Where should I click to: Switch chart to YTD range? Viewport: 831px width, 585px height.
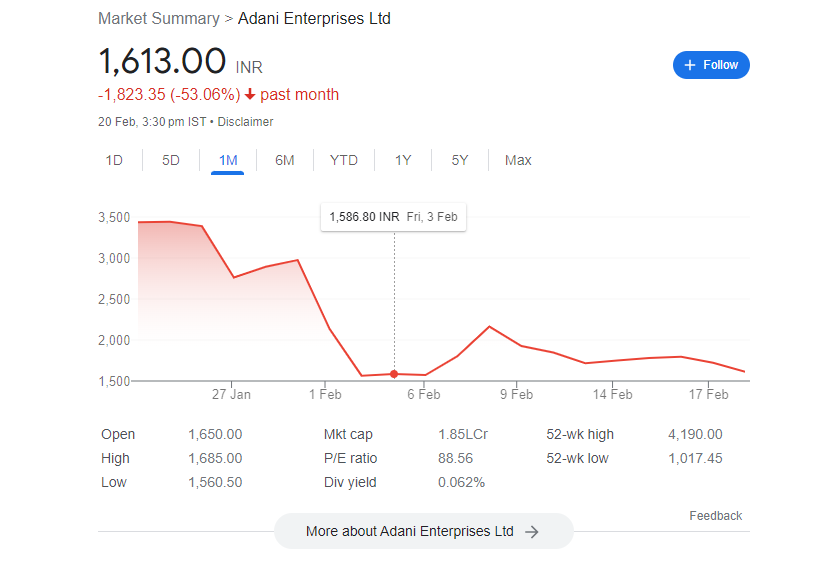pos(344,160)
